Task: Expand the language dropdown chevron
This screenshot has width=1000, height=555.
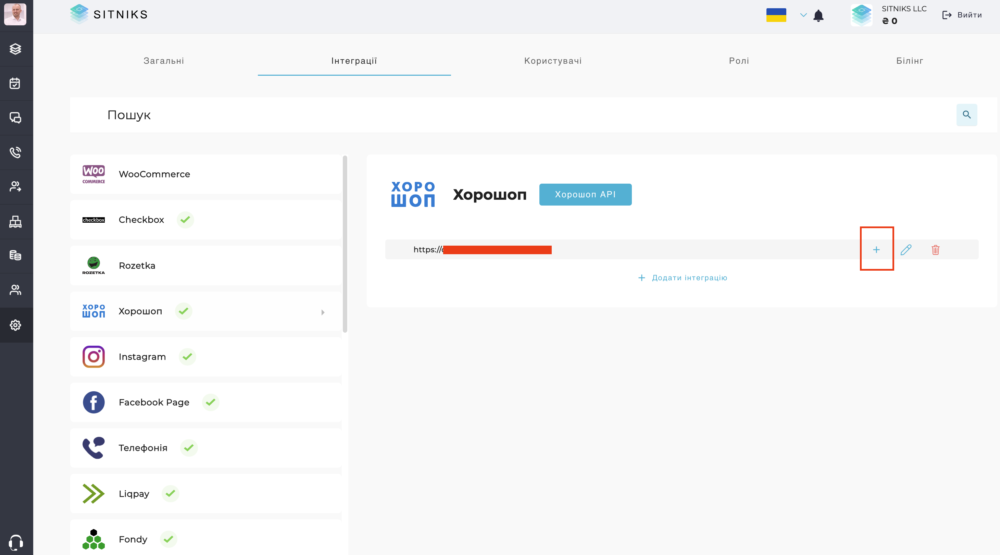Action: [x=803, y=15]
